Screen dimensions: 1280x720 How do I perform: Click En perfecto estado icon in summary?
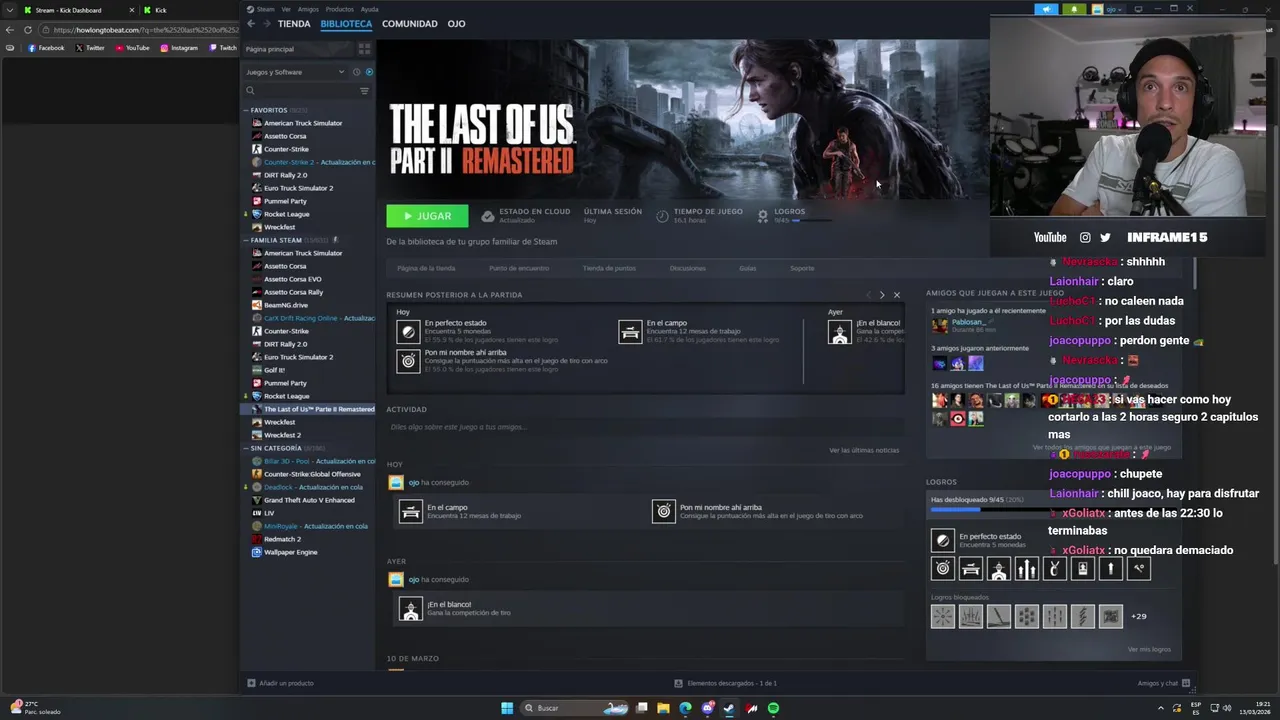[408, 332]
